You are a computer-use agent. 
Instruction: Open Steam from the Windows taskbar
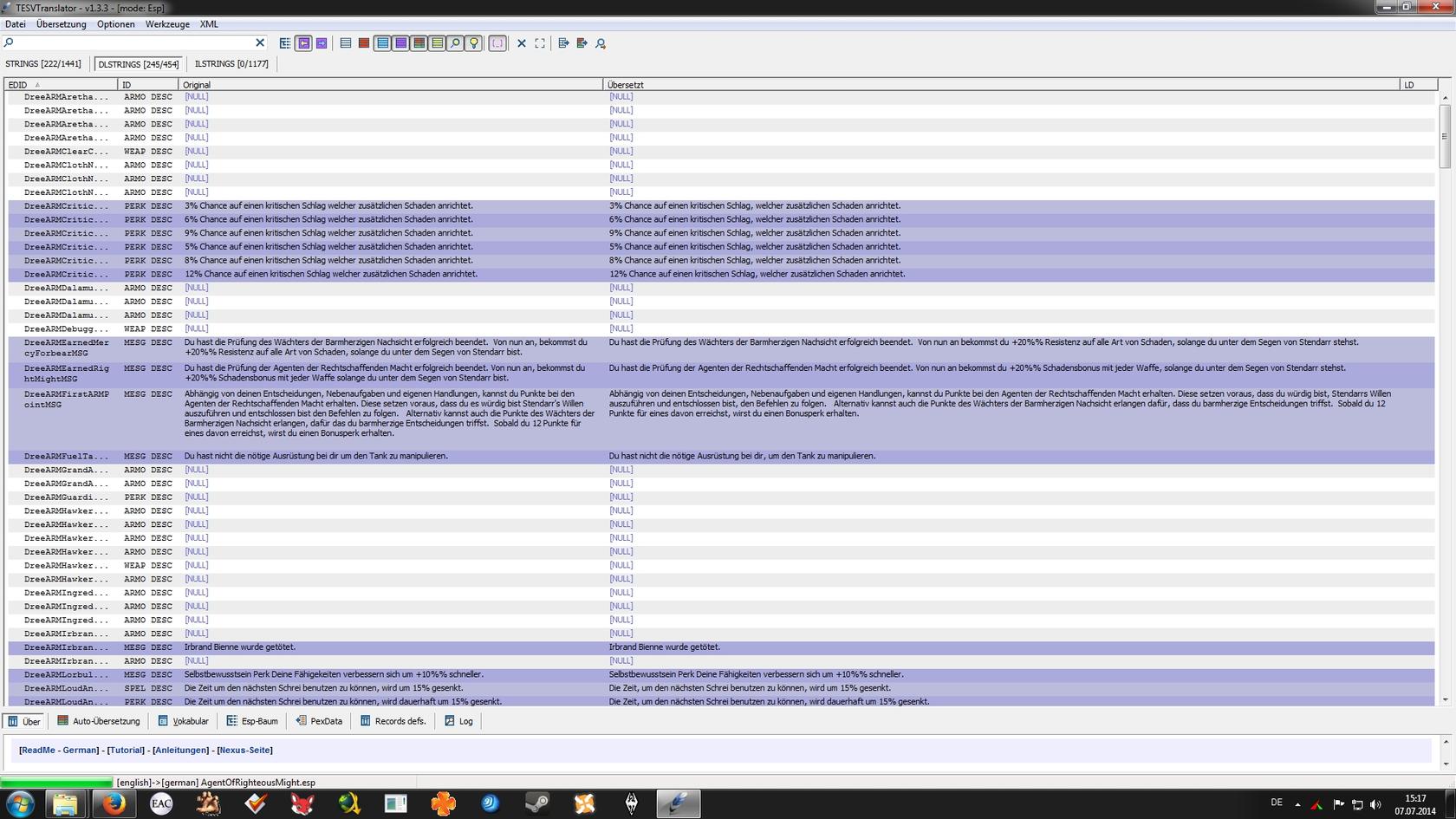pos(537,803)
